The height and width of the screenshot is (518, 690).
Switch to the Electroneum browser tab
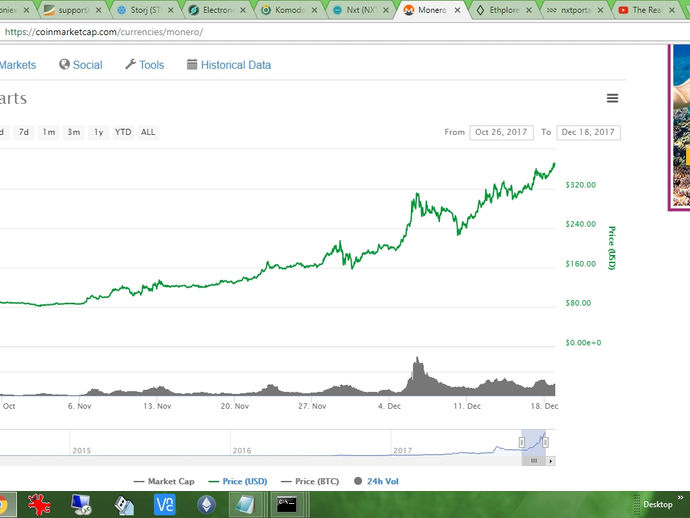(217, 10)
